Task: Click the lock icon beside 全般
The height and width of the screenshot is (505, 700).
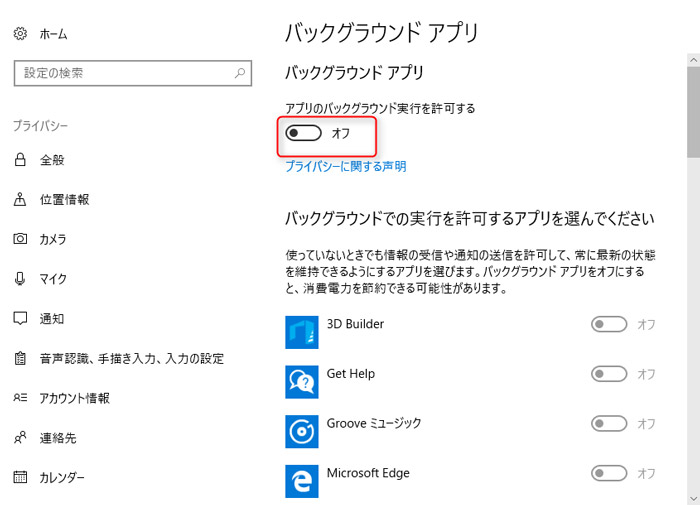Action: (20, 160)
